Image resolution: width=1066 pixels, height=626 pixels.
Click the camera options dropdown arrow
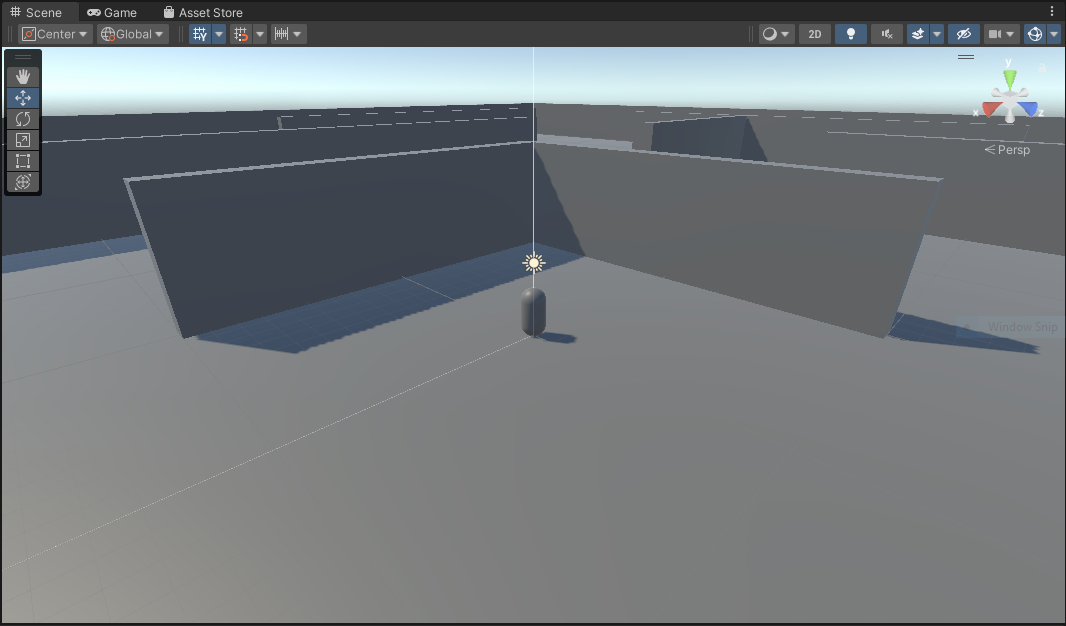[x=1012, y=33]
